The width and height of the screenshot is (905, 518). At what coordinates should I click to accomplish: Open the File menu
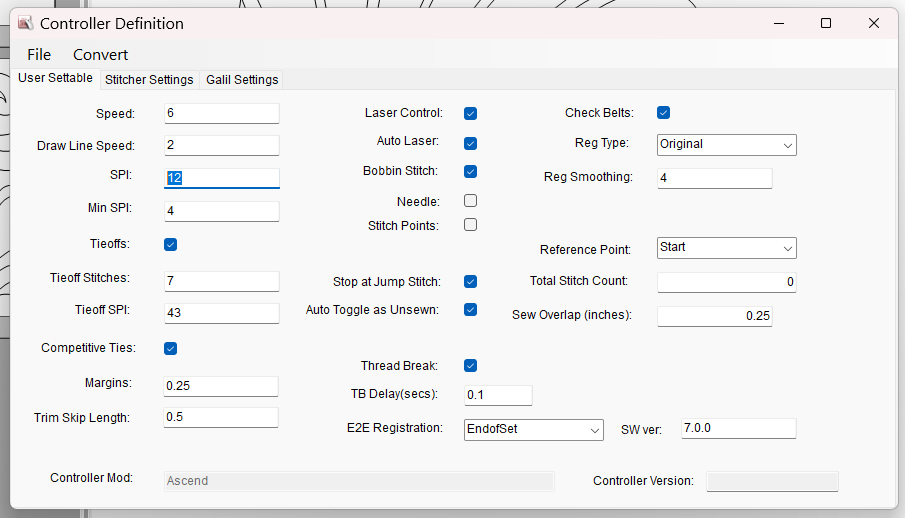(x=39, y=55)
